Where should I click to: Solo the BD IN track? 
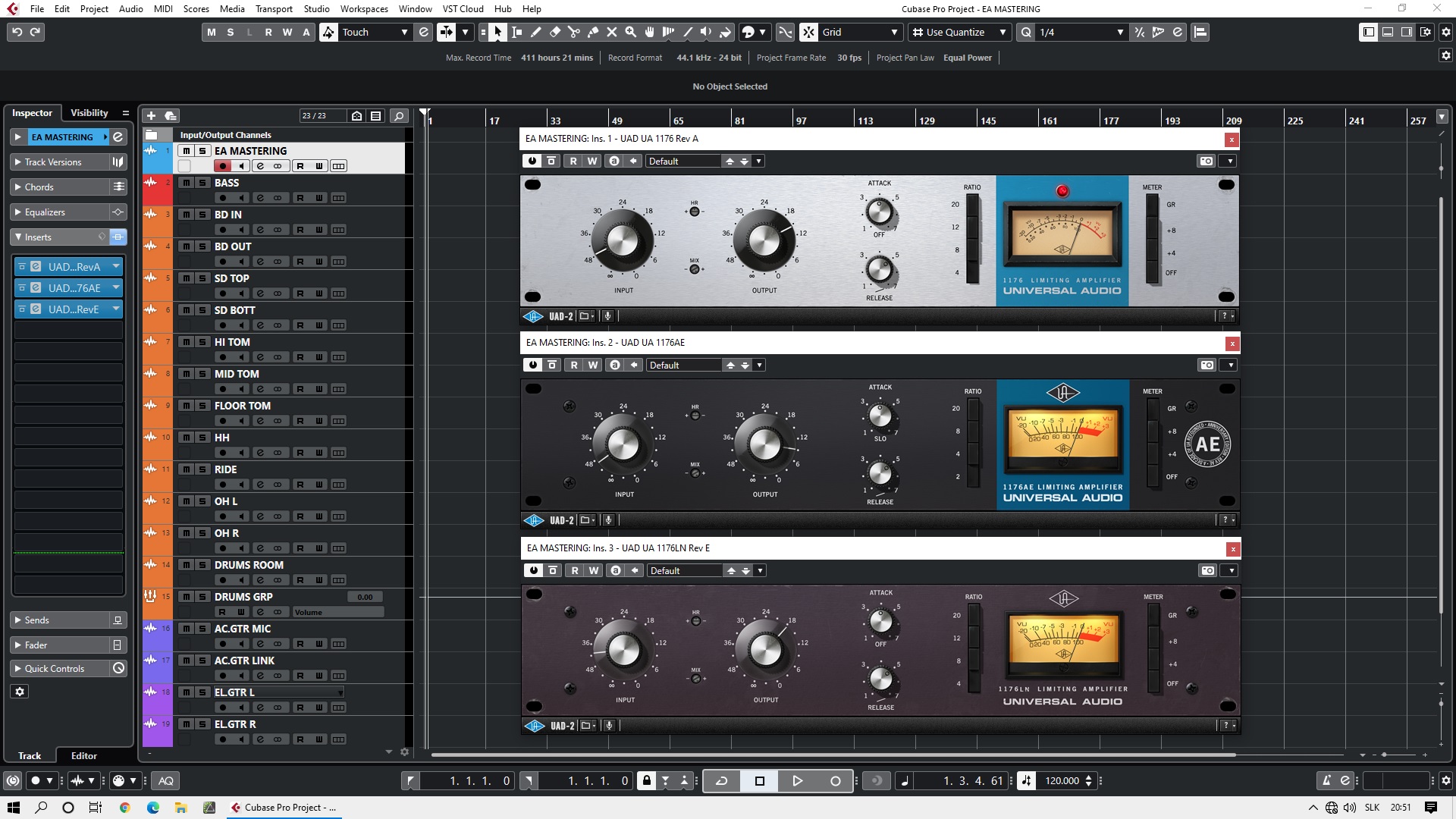pyautogui.click(x=202, y=215)
